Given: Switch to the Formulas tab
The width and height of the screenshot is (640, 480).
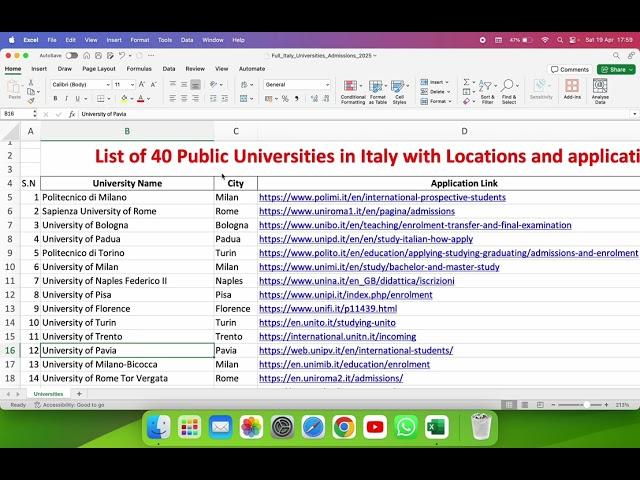Looking at the screenshot, I should coord(139,69).
